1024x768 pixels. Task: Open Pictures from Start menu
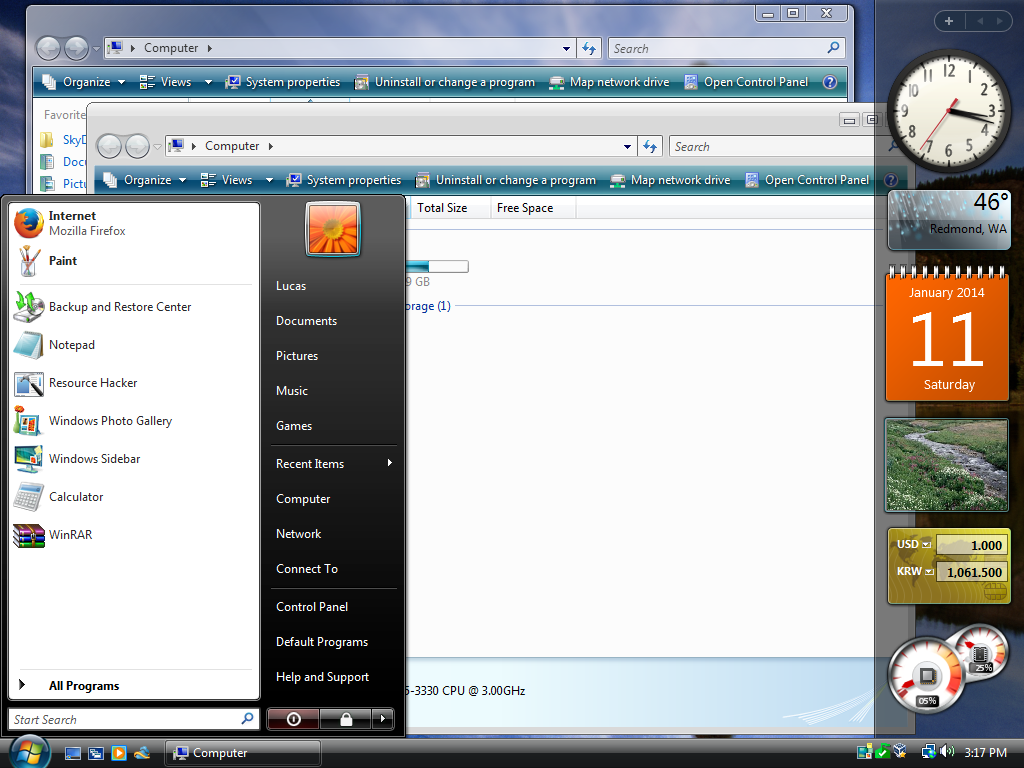click(334, 356)
